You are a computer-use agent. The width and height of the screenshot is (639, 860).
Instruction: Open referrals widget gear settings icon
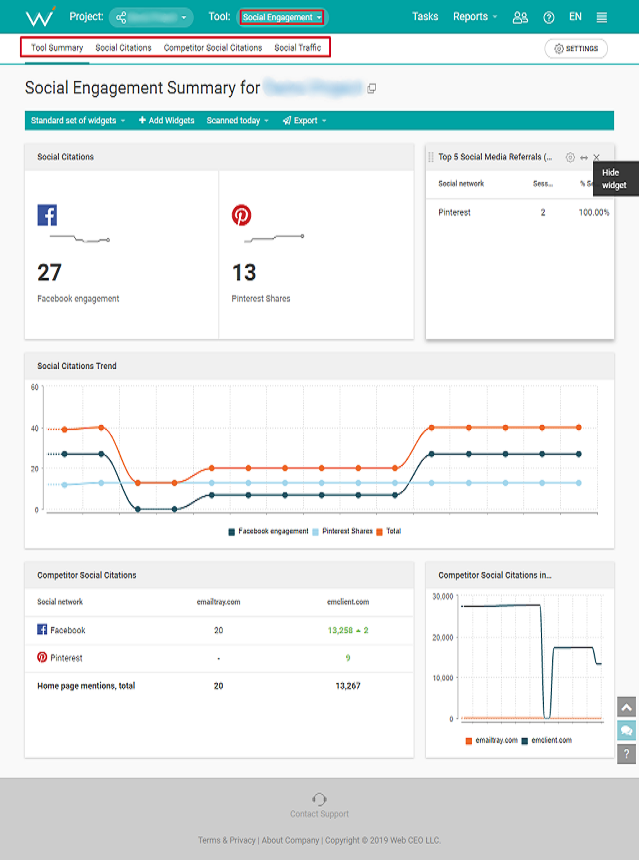pyautogui.click(x=570, y=157)
